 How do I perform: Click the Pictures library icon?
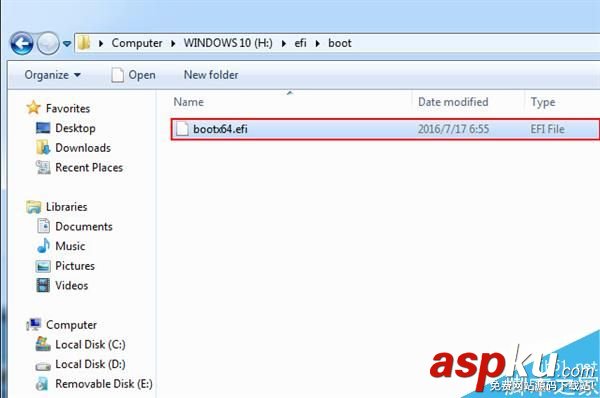click(x=43, y=266)
